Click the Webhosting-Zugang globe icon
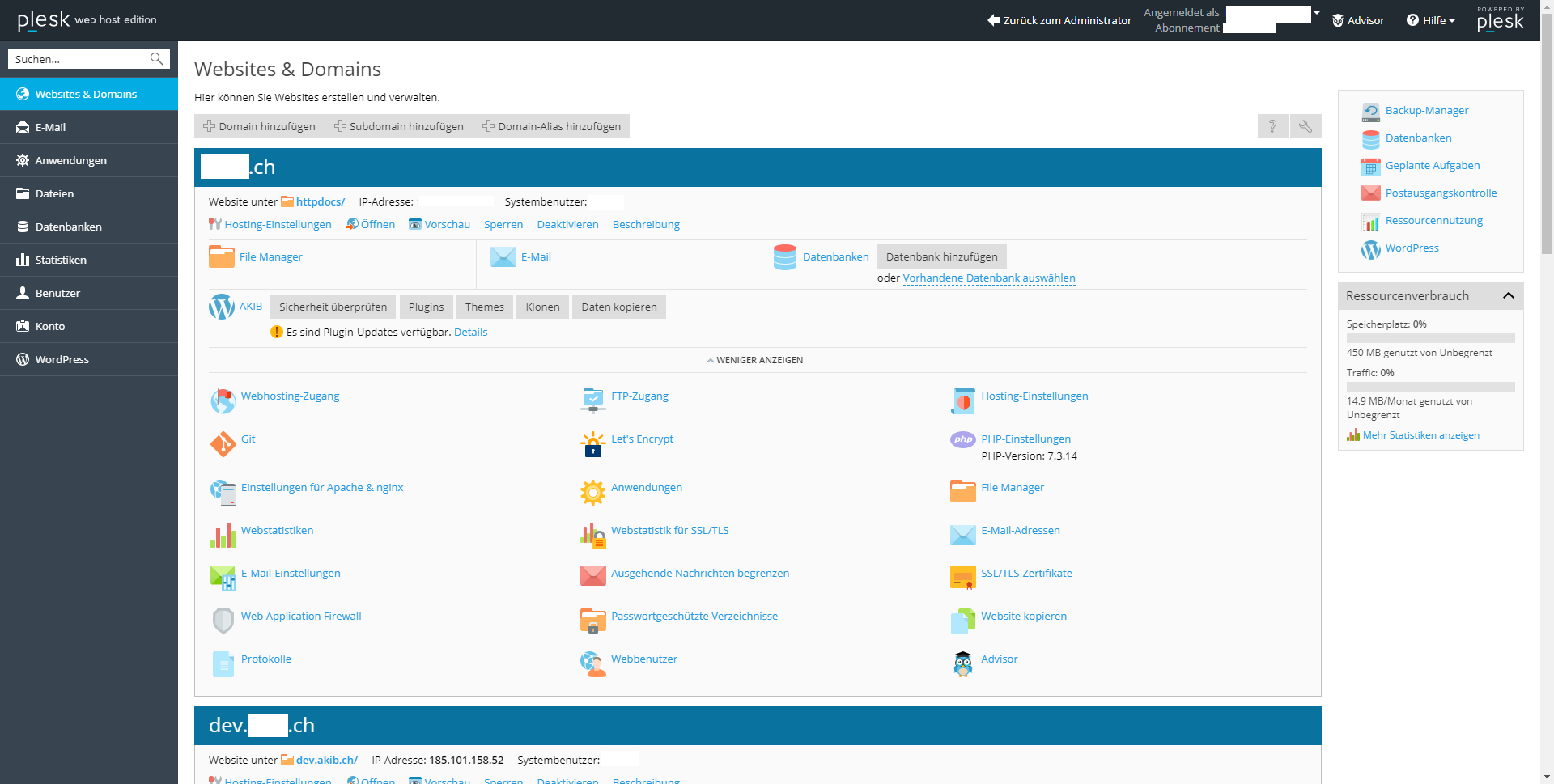Screen dimensions: 1554x784 223,400
